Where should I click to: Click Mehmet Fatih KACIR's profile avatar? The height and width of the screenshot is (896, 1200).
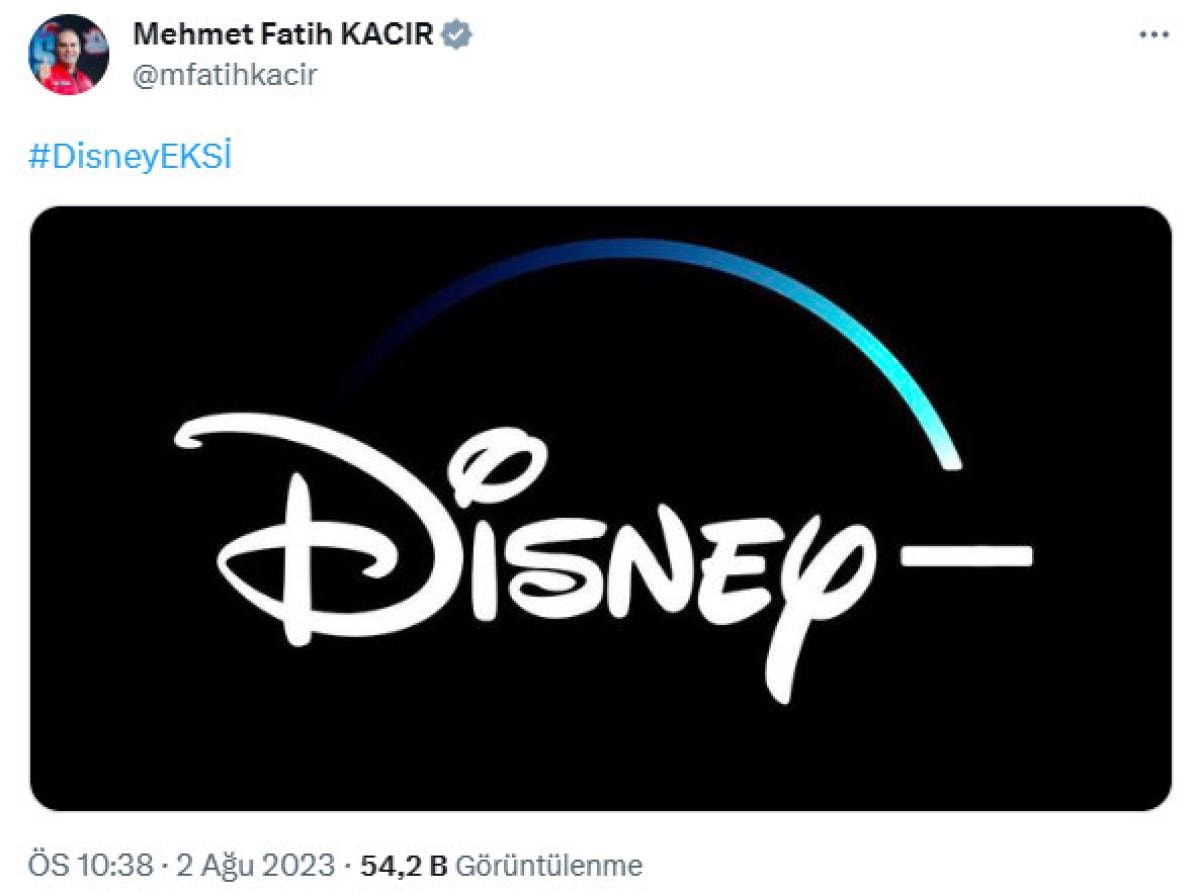[x=68, y=55]
